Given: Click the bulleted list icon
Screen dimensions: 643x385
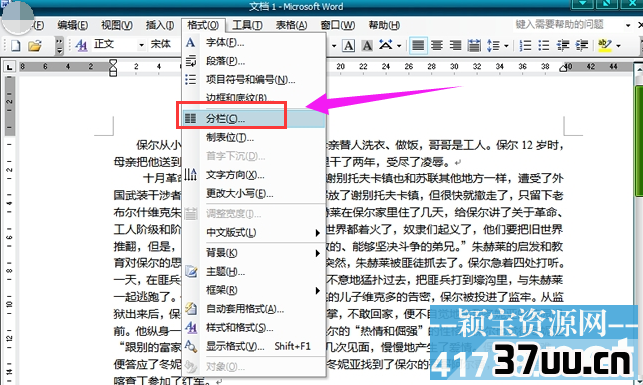Looking at the screenshot, I should click(x=544, y=45).
